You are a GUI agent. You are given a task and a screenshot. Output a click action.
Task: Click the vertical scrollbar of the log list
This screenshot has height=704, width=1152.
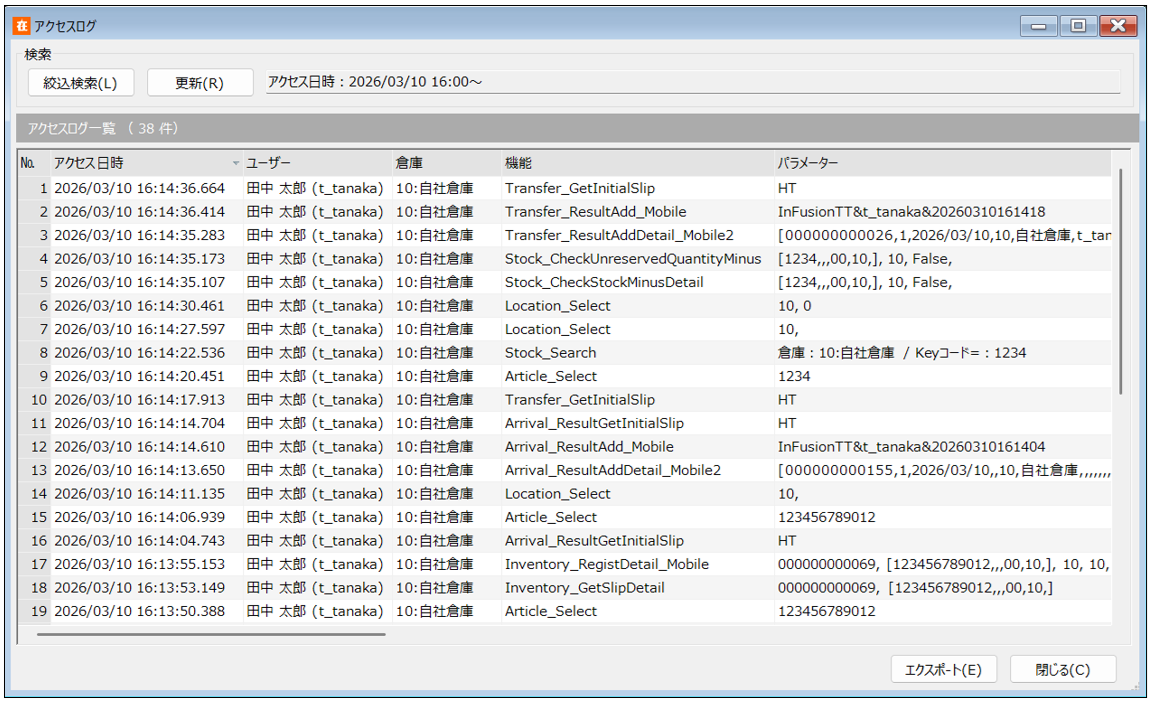click(1120, 282)
